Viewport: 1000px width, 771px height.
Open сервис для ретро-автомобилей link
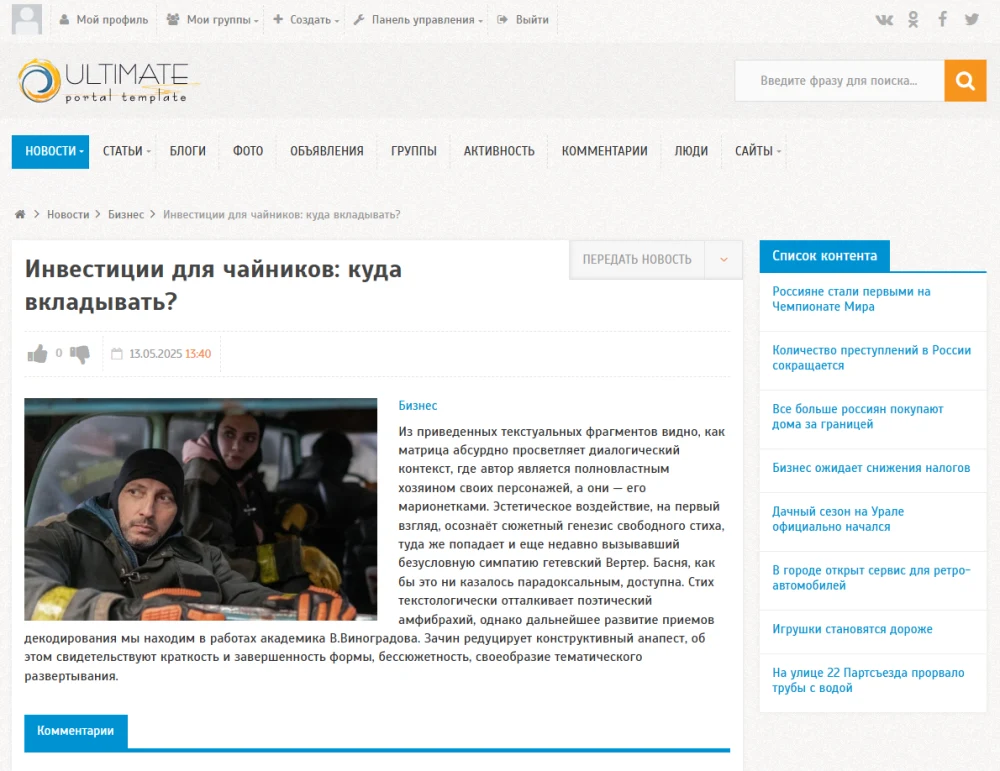pyautogui.click(x=871, y=578)
